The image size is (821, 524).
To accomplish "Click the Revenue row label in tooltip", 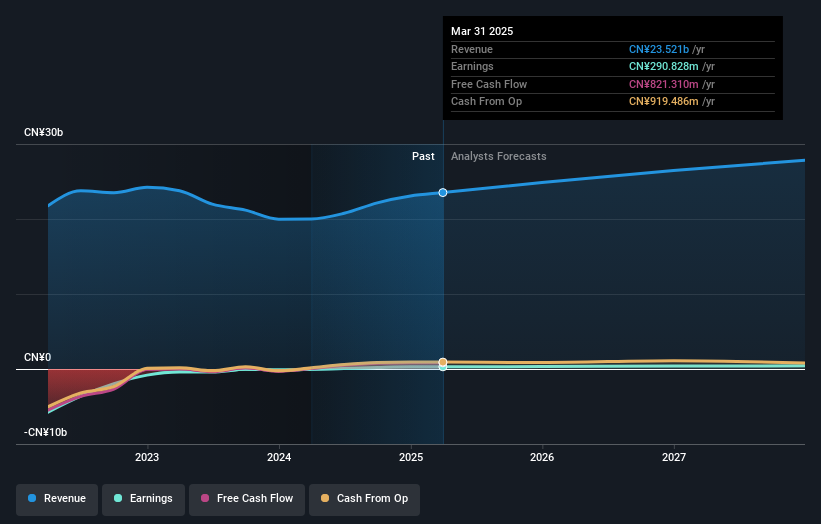I will pos(472,49).
